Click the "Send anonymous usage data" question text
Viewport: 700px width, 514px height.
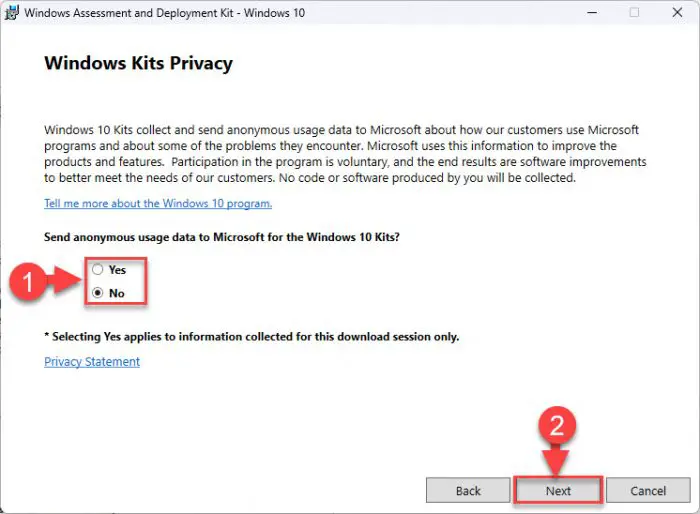point(222,237)
